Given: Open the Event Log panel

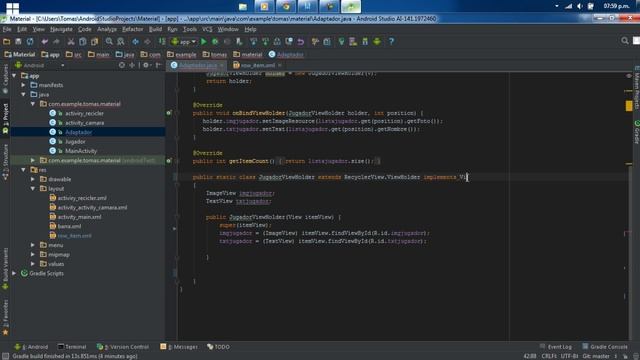Looking at the screenshot, I should tap(555, 347).
